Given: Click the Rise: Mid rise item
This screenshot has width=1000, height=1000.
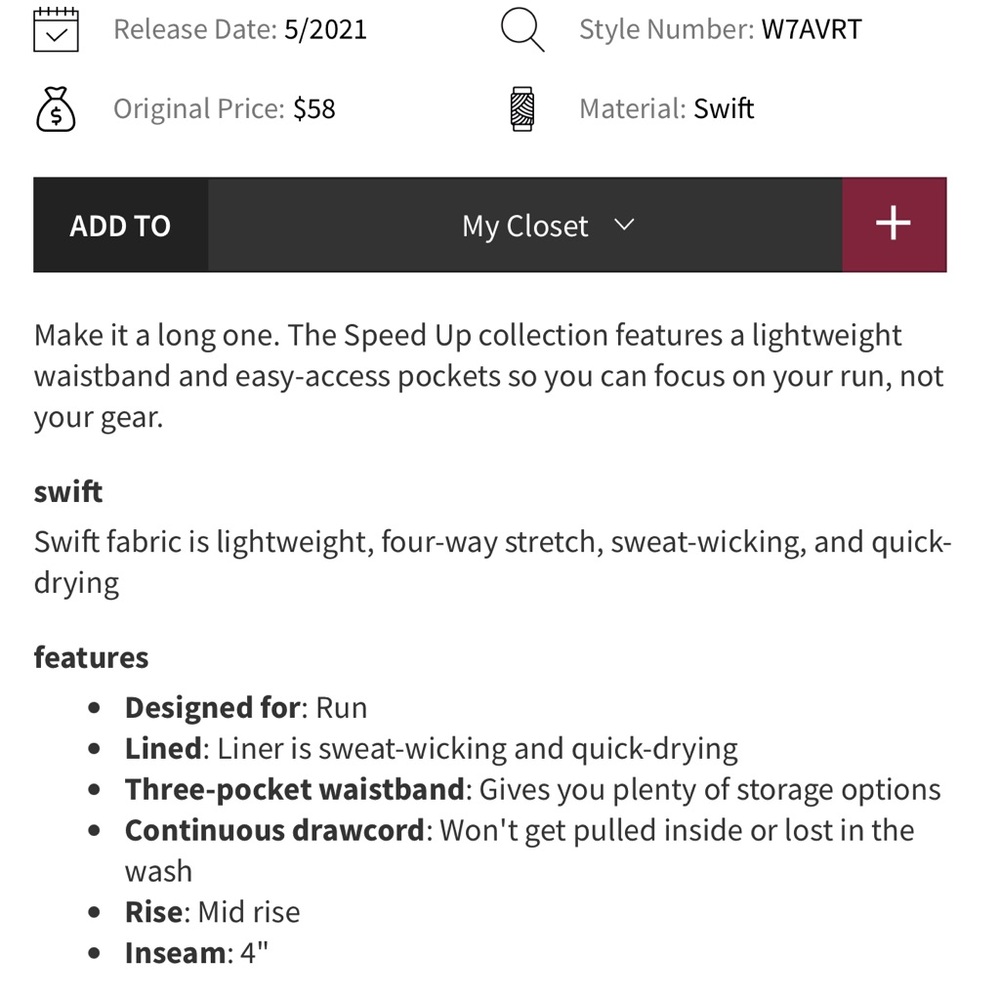Looking at the screenshot, I should pos(212,912).
